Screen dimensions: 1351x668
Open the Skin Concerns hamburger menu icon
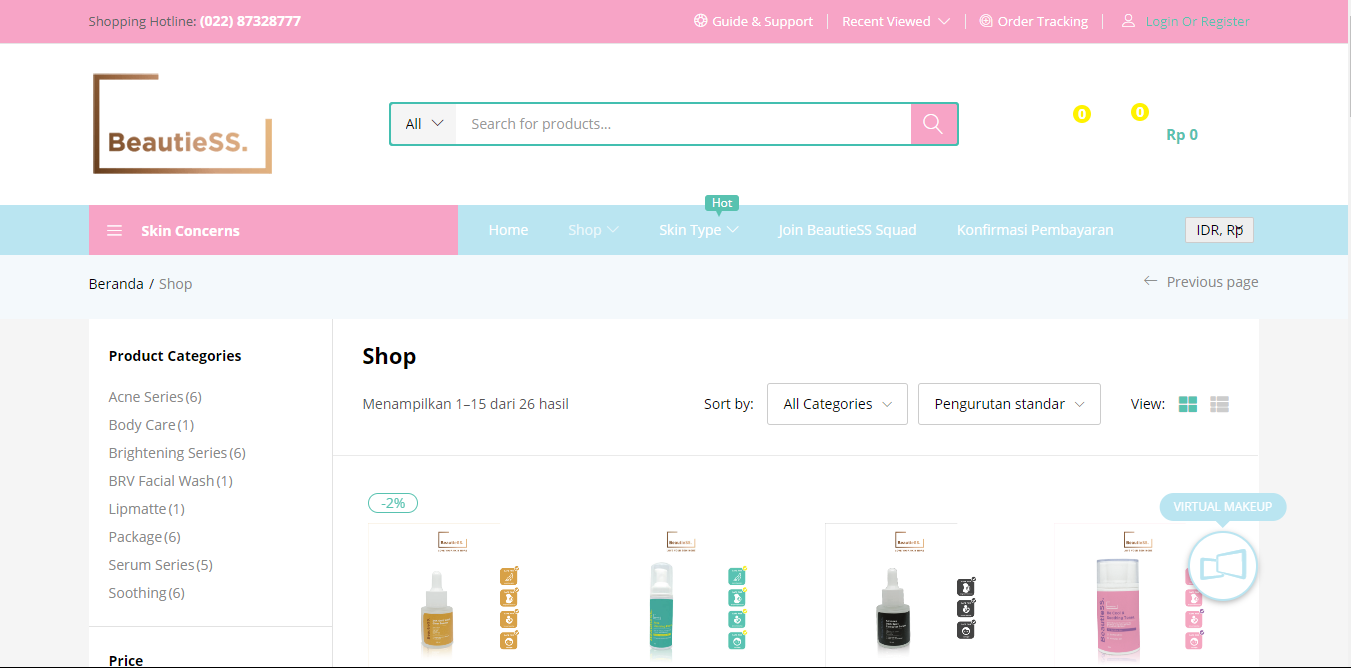[x=115, y=231]
